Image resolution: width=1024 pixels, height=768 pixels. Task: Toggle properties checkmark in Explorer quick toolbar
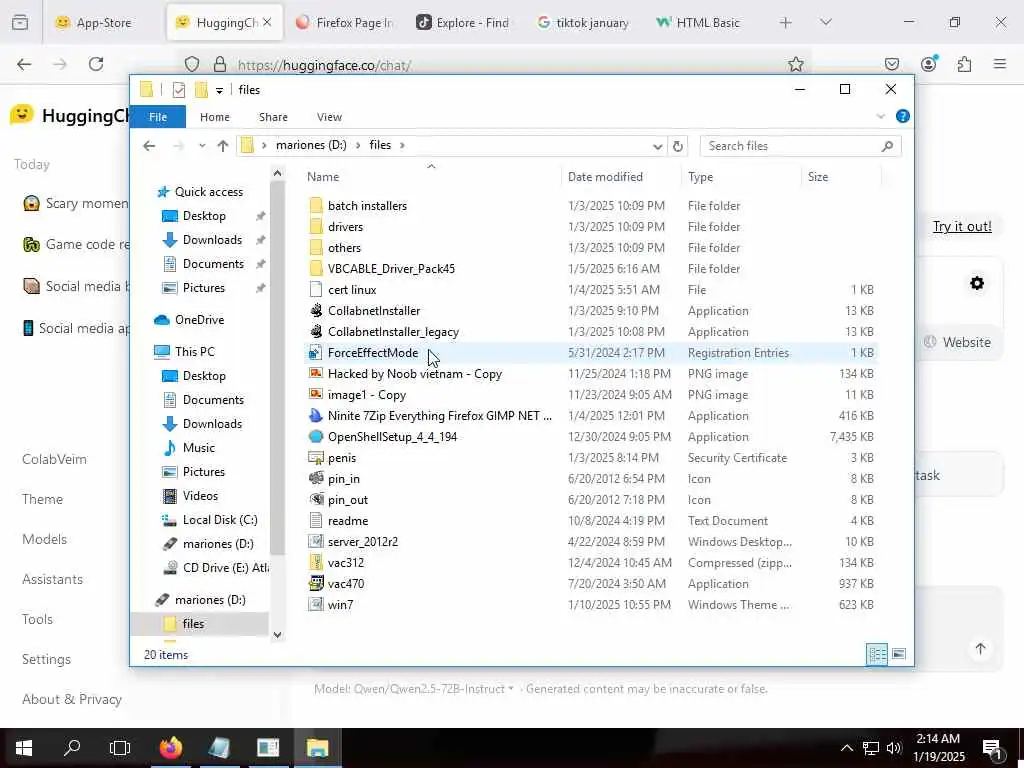[179, 90]
